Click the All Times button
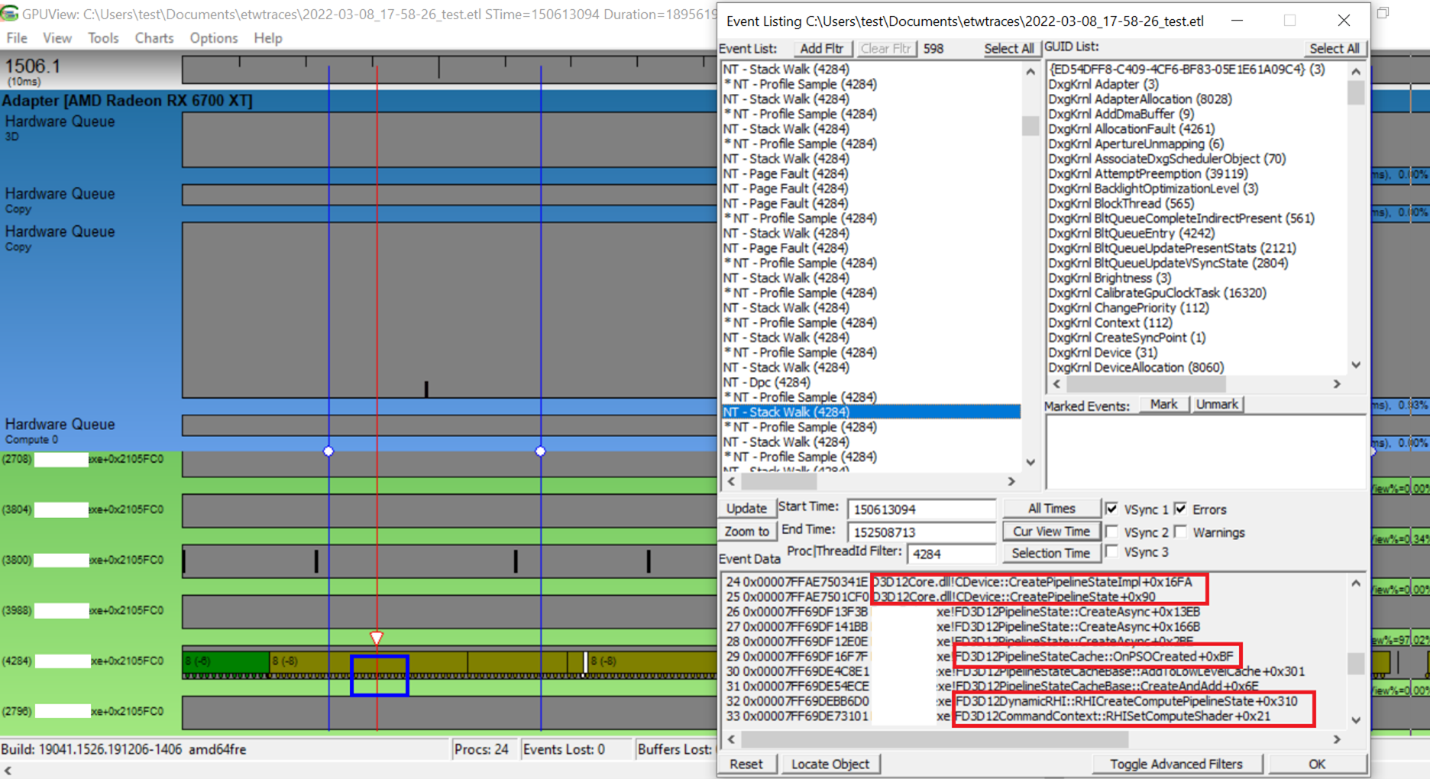The width and height of the screenshot is (1430, 779). click(x=1051, y=508)
